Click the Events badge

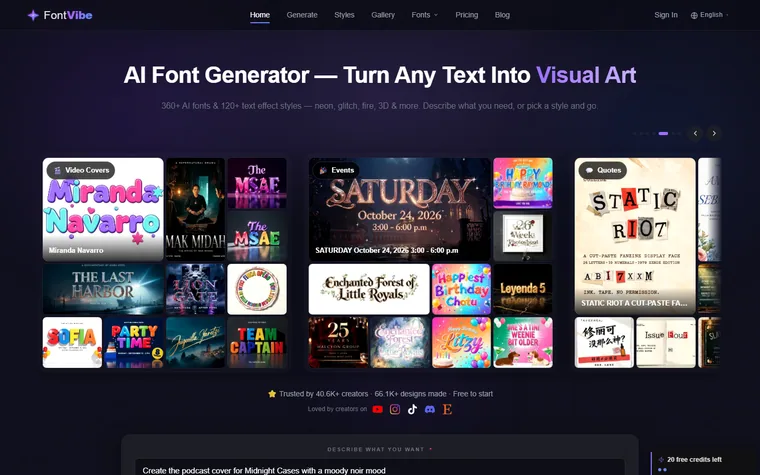point(336,170)
